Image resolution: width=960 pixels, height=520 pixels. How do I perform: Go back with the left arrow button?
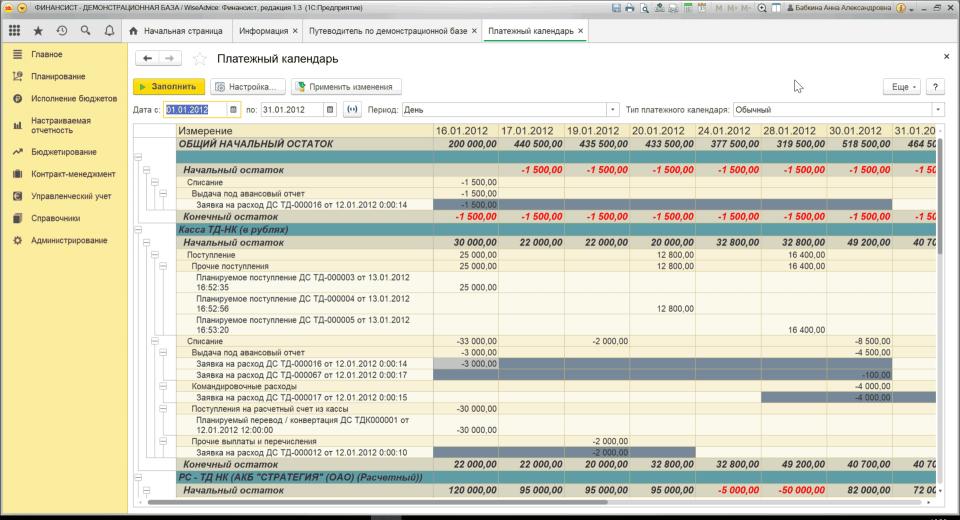click(147, 58)
